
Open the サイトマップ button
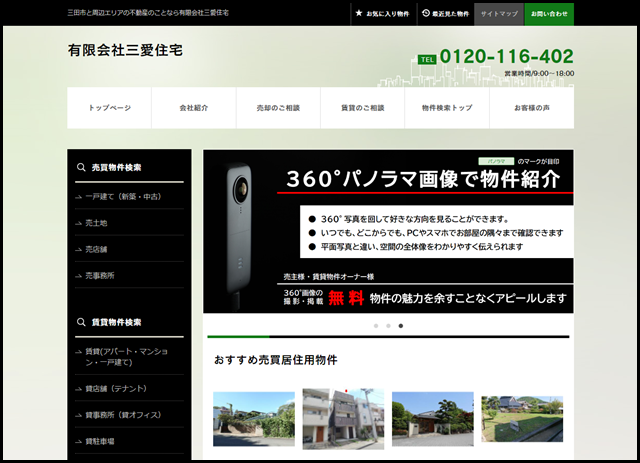pos(499,14)
